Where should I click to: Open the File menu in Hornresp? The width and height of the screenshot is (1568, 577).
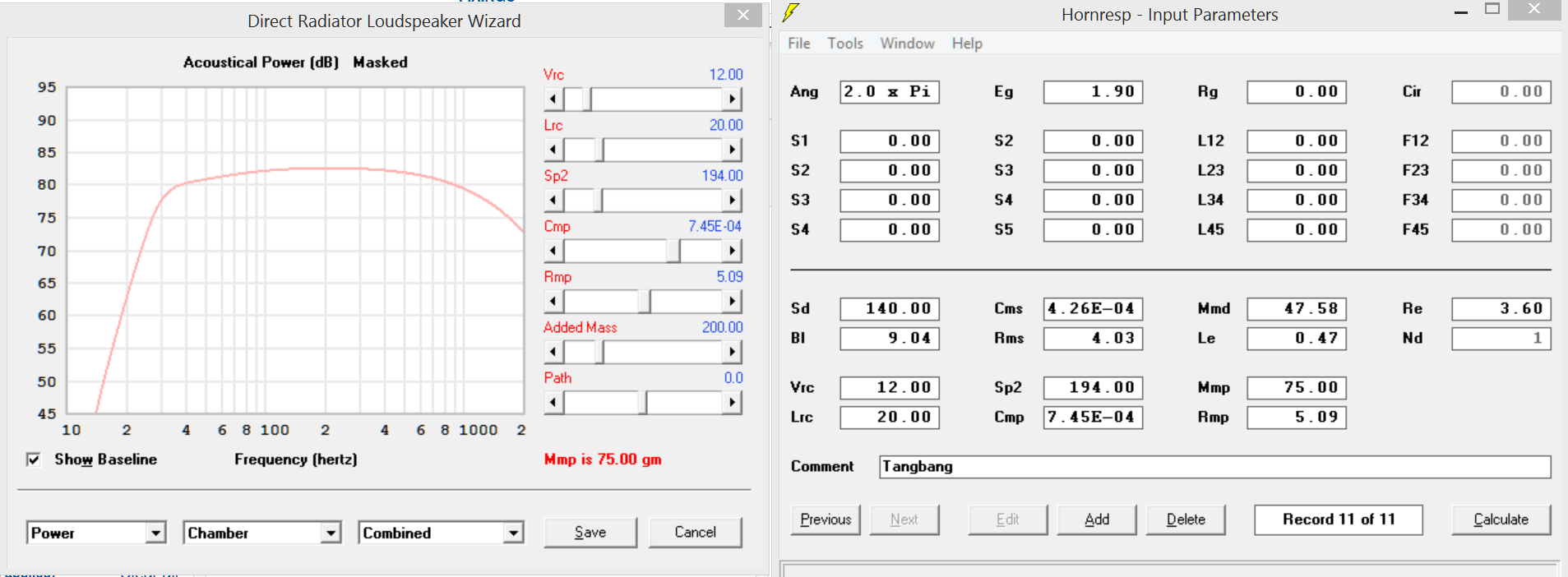(x=799, y=44)
